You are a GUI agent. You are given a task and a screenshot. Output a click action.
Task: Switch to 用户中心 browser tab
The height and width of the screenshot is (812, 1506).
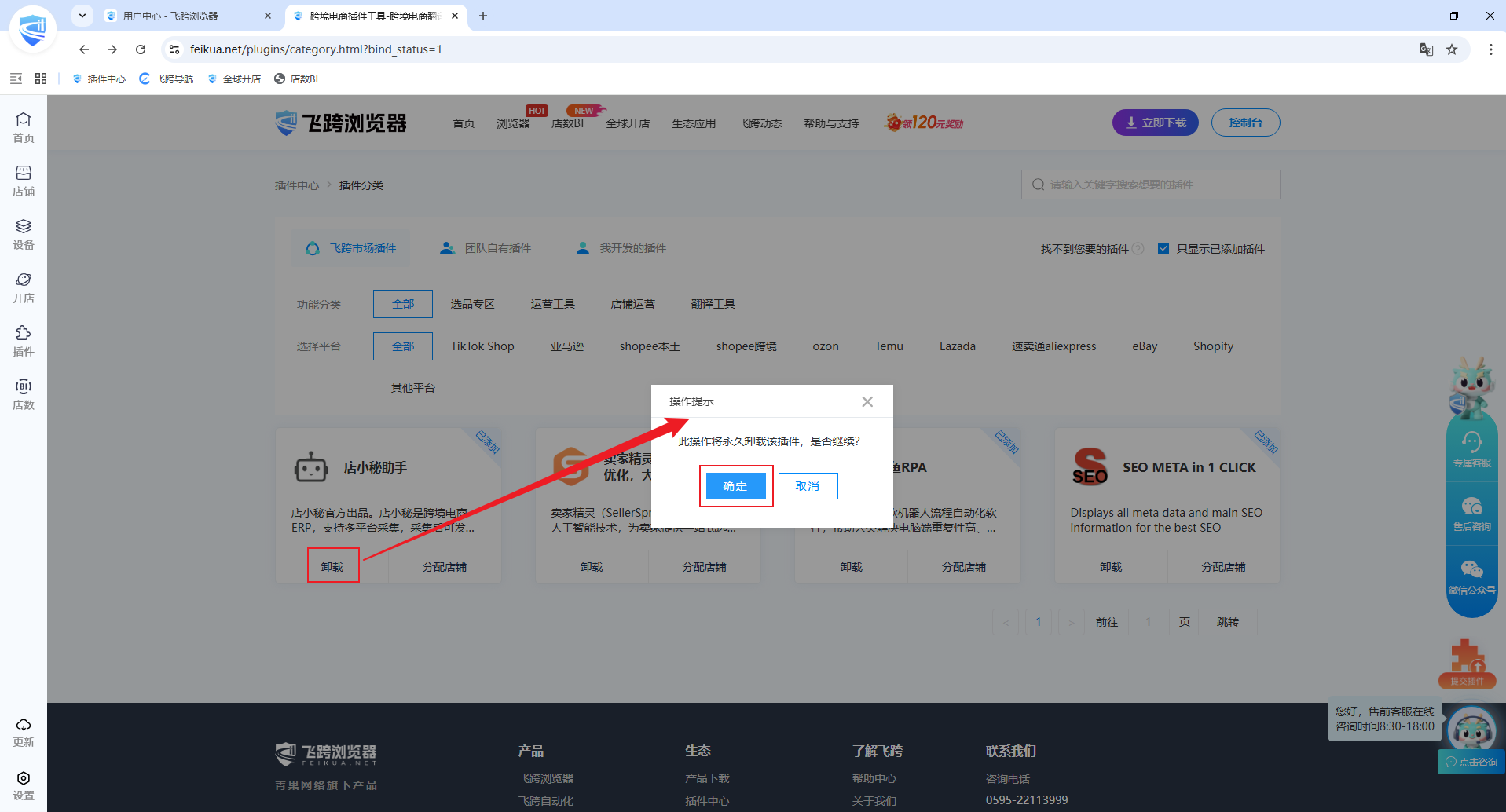click(x=189, y=16)
